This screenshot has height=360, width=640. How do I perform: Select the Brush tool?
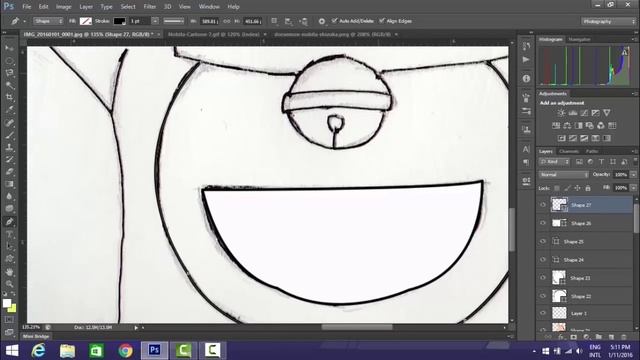tap(9, 135)
